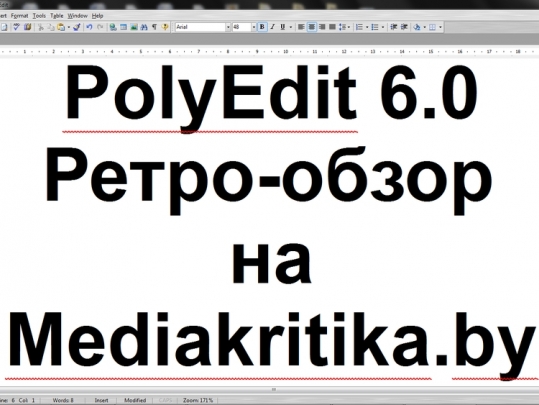Click the line spacing icon
The width and height of the screenshot is (539, 405).
tap(342, 27)
